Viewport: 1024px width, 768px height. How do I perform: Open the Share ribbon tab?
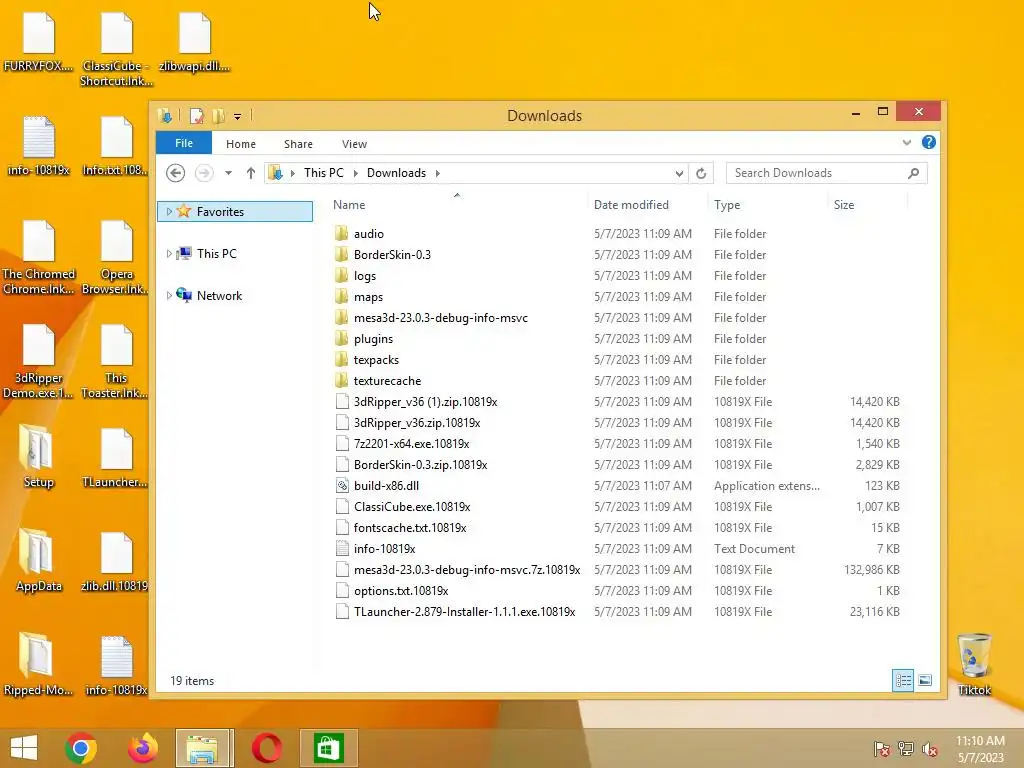tap(298, 144)
